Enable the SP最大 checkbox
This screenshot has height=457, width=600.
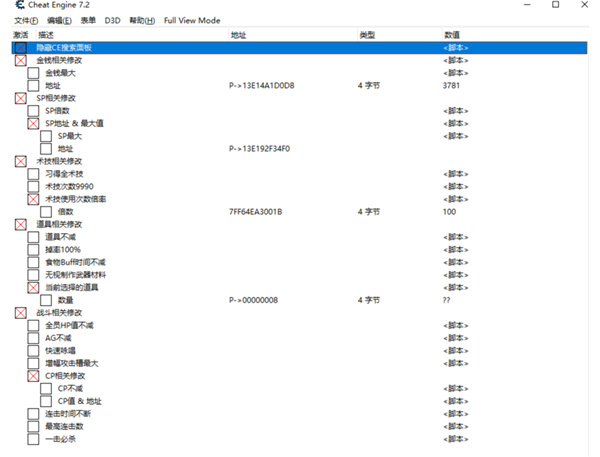pyautogui.click(x=46, y=136)
